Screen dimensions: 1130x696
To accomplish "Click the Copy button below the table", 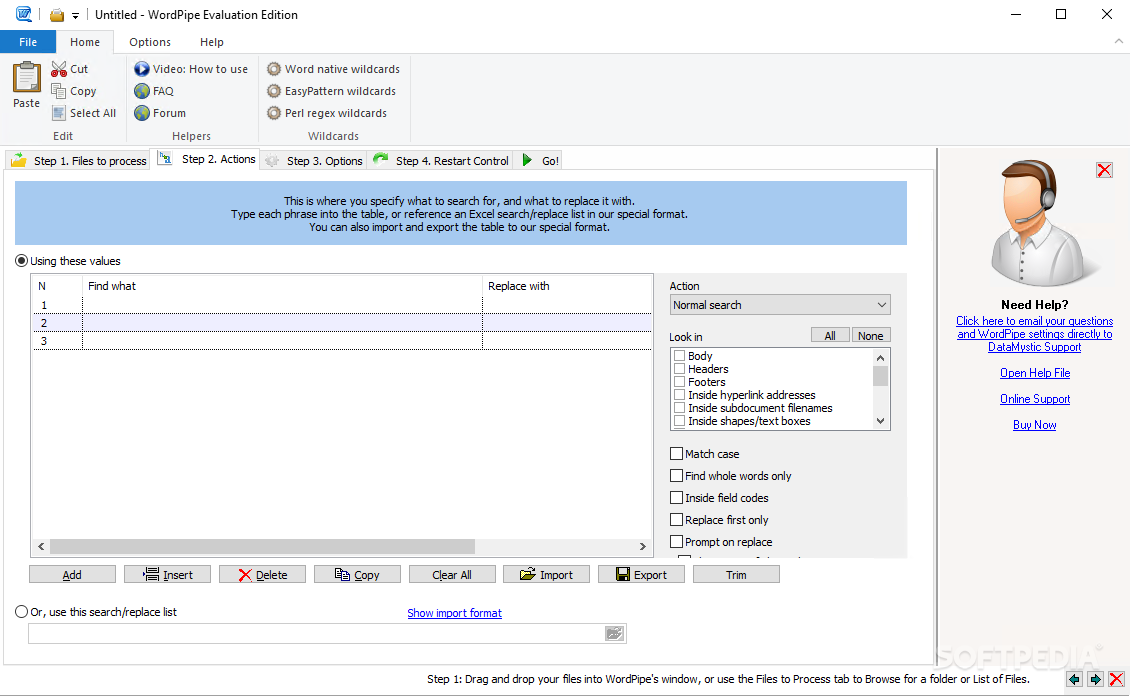I will 357,574.
